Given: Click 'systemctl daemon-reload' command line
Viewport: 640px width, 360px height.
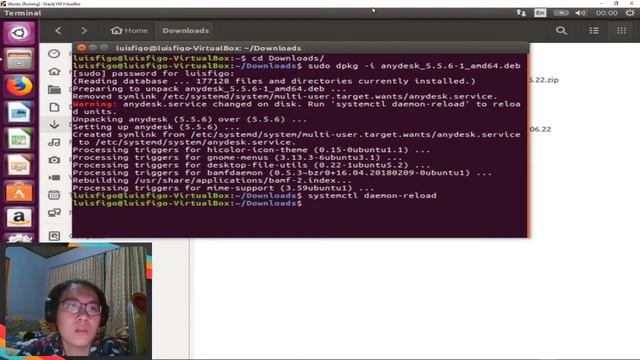Looking at the screenshot, I should pos(372,196).
